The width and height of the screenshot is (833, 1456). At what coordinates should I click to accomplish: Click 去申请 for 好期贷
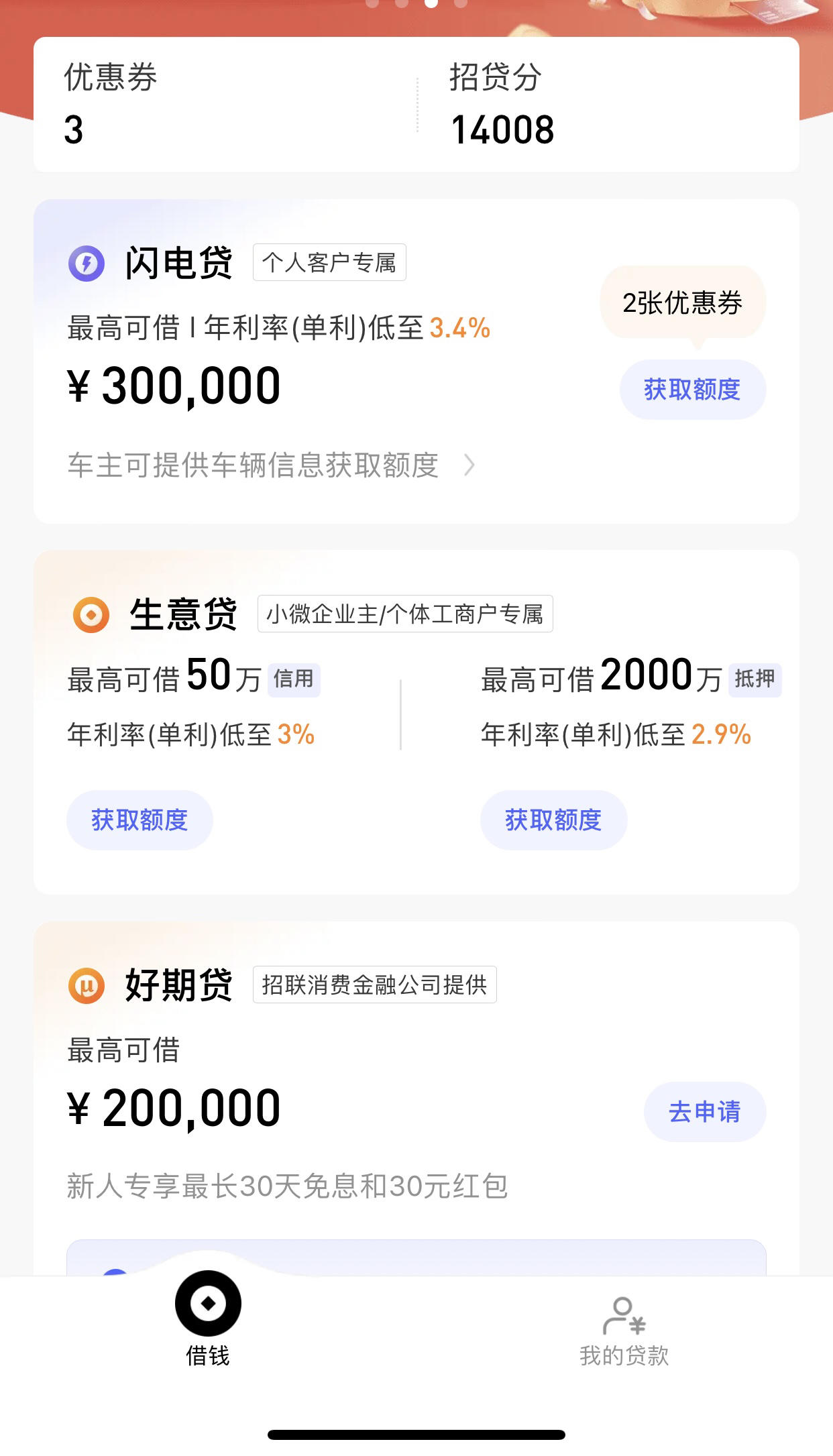tap(705, 1111)
